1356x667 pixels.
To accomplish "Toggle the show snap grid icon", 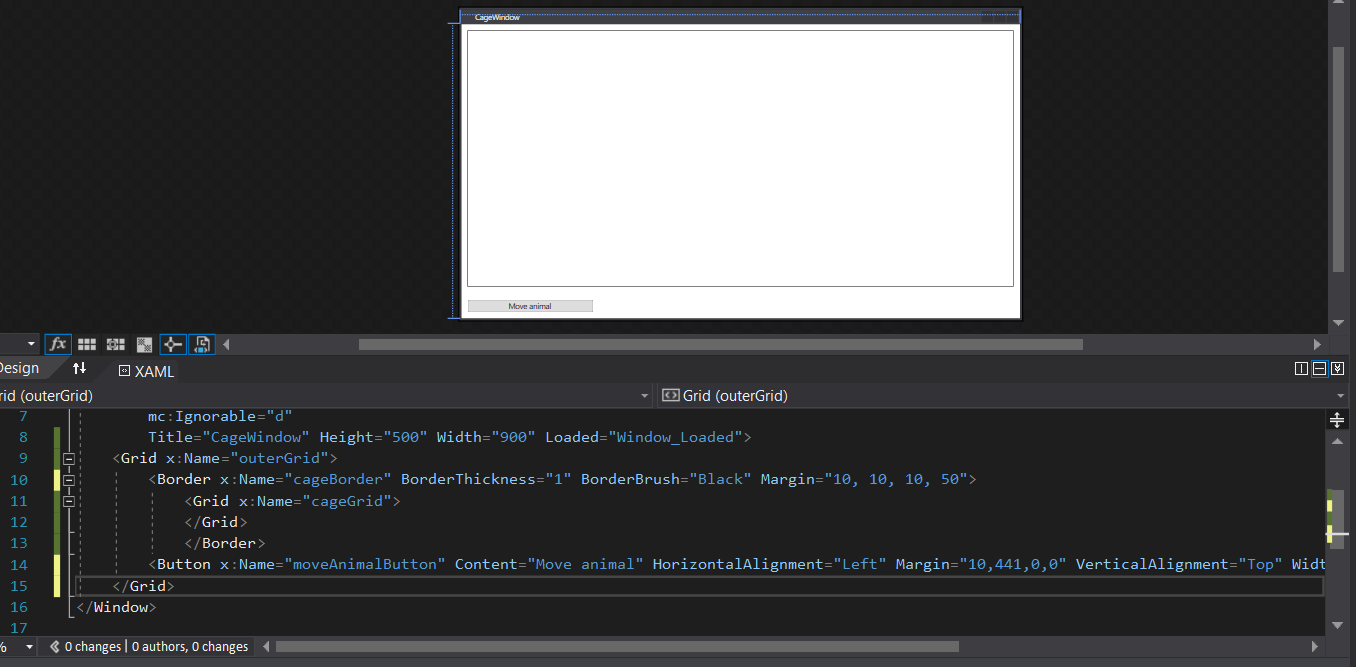I will click(x=87, y=344).
